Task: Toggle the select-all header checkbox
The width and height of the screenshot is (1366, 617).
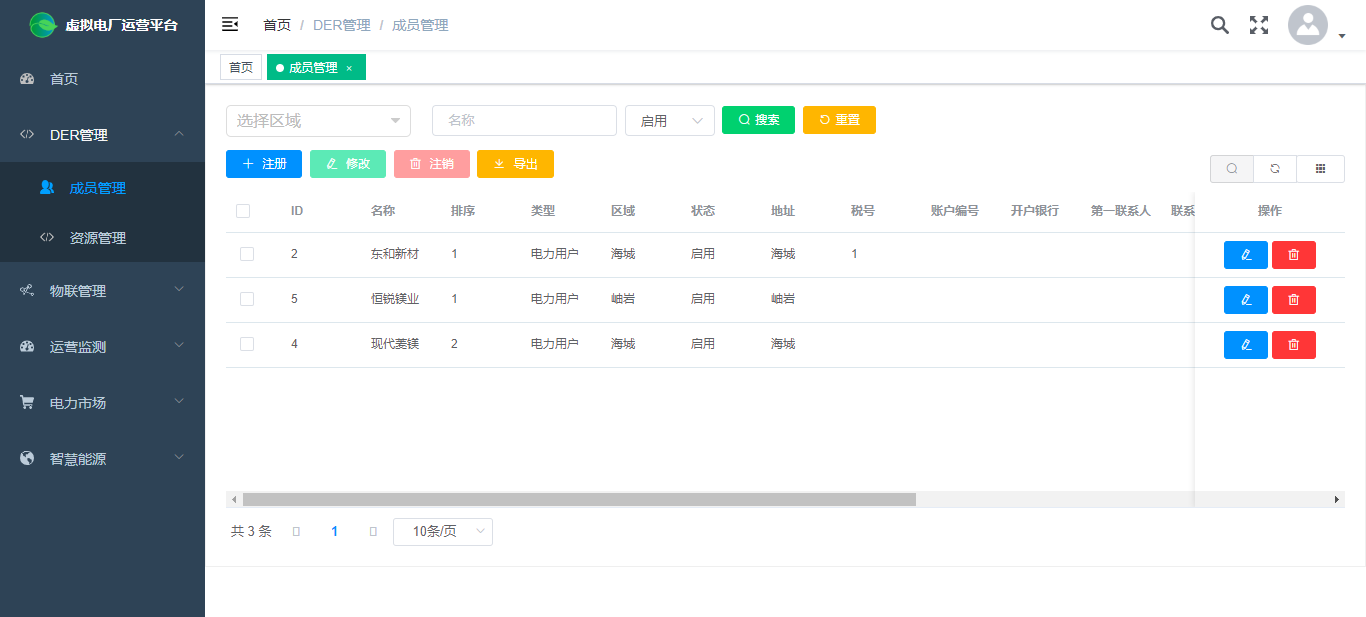Action: (x=243, y=211)
